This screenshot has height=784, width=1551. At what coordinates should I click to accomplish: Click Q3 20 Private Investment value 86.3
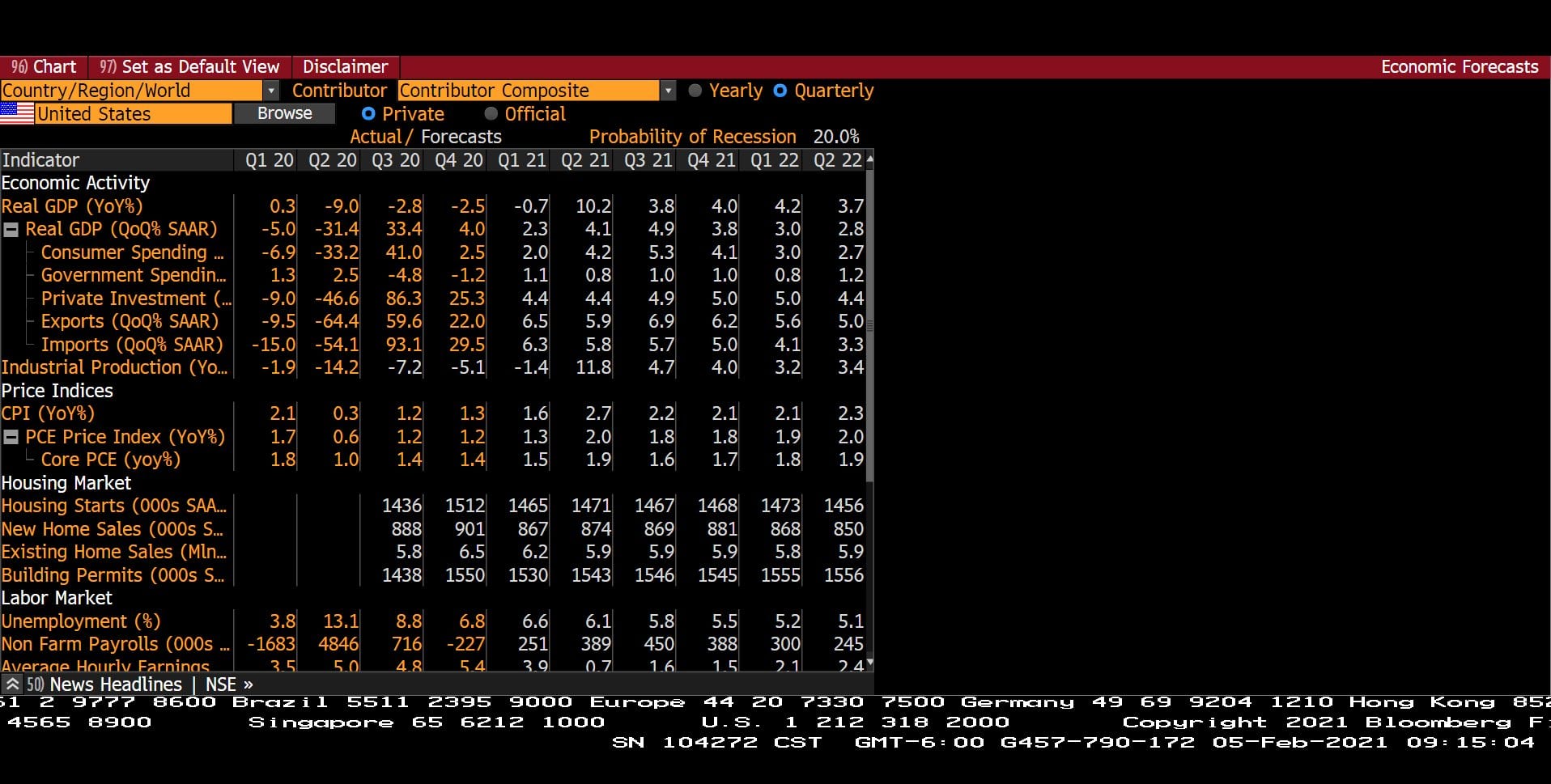[404, 299]
